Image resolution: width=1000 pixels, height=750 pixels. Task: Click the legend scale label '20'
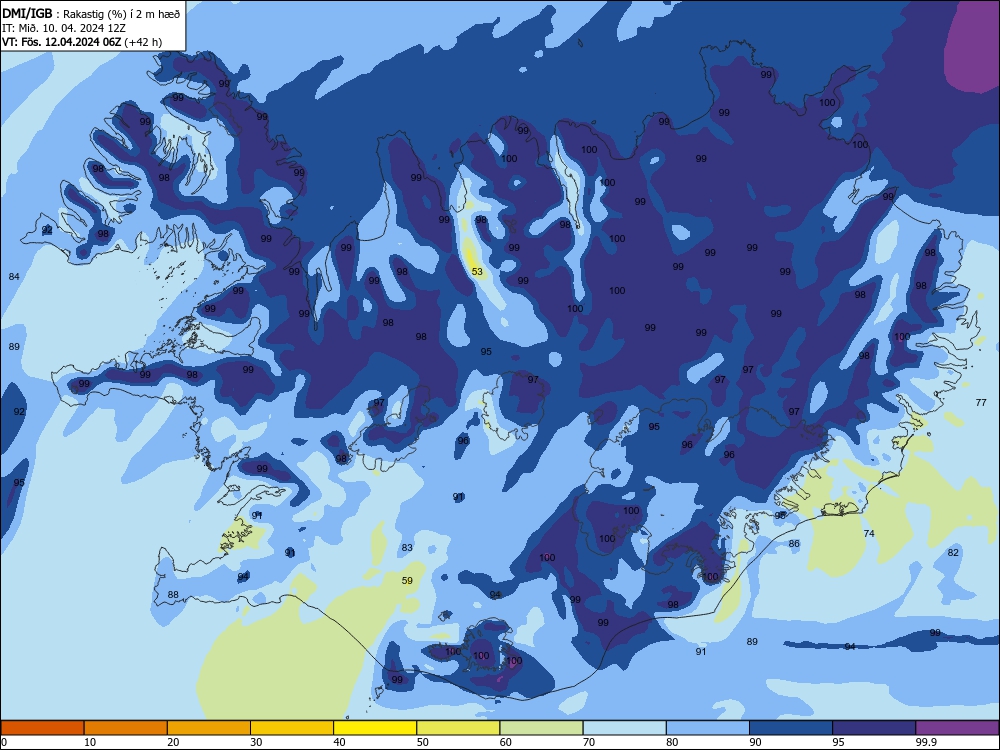[x=173, y=742]
